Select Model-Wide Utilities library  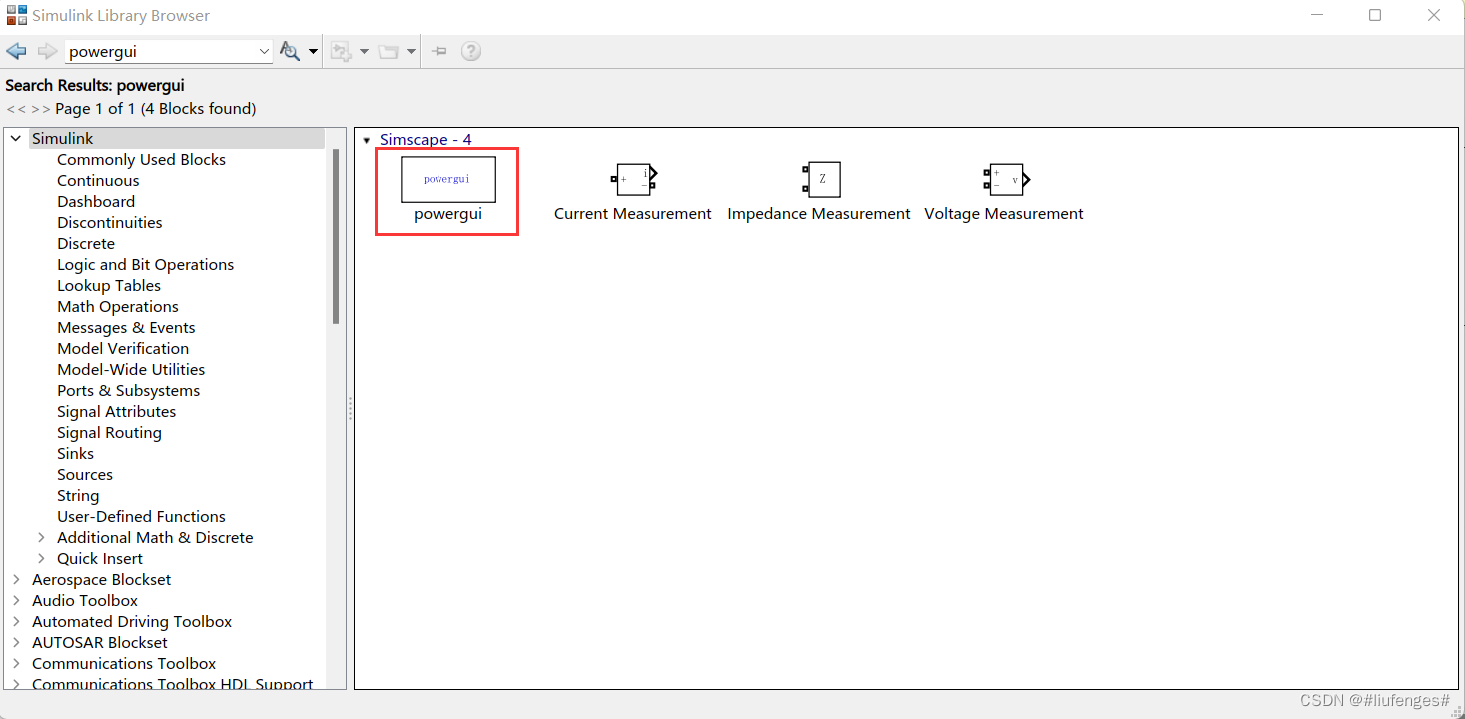click(x=131, y=370)
